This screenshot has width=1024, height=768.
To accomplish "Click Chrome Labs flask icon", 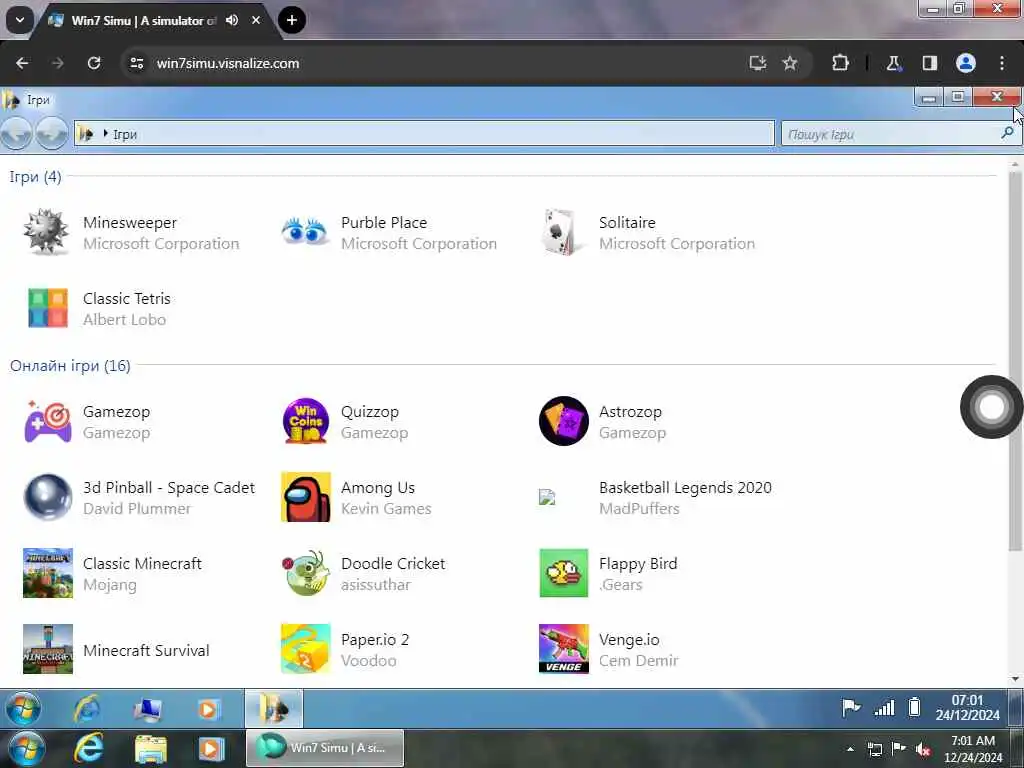I will pos(893,63).
